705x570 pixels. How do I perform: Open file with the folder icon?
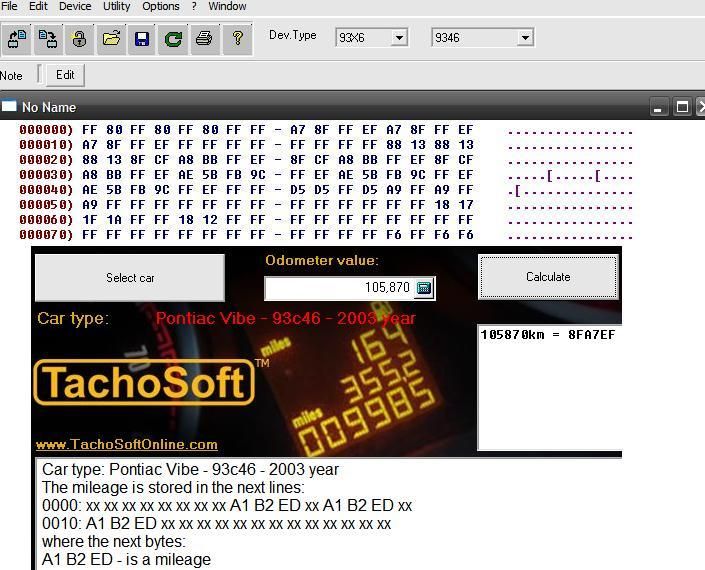[111, 39]
